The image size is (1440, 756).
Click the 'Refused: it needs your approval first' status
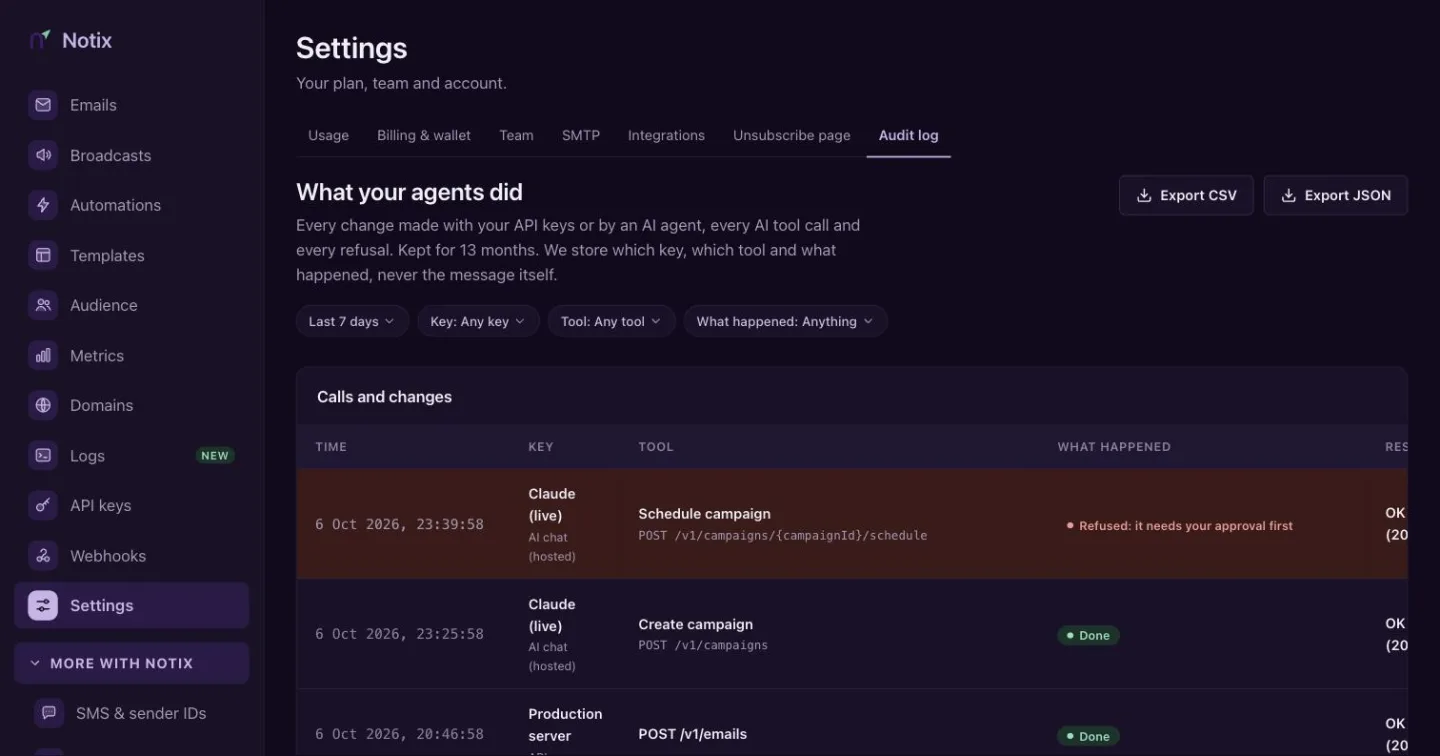pos(1180,525)
